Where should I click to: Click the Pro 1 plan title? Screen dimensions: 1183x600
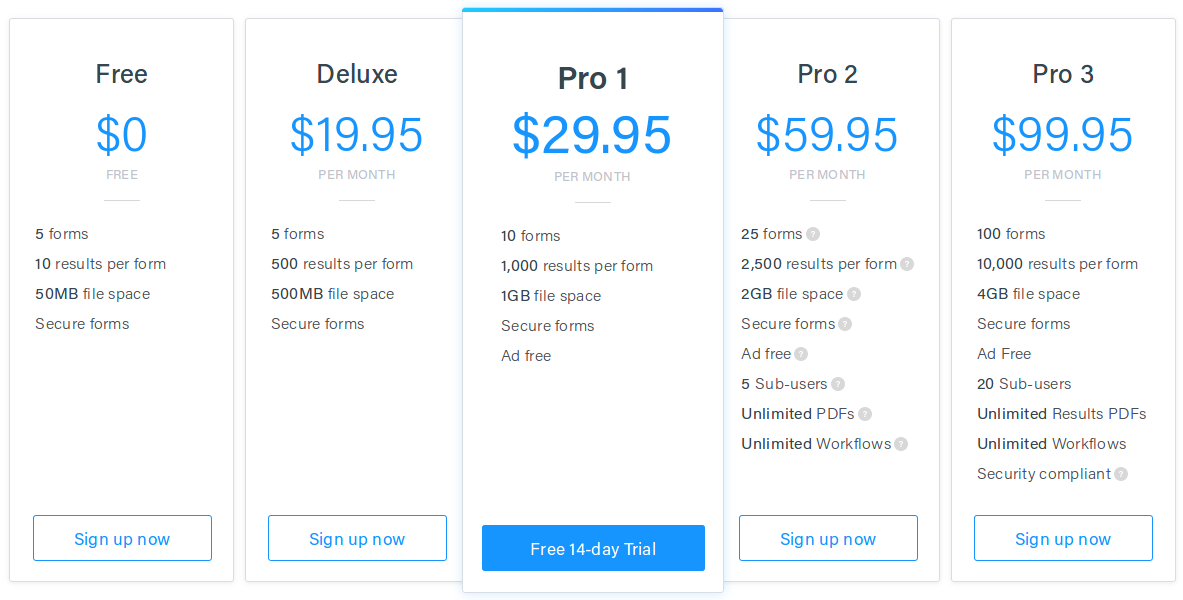(x=593, y=78)
